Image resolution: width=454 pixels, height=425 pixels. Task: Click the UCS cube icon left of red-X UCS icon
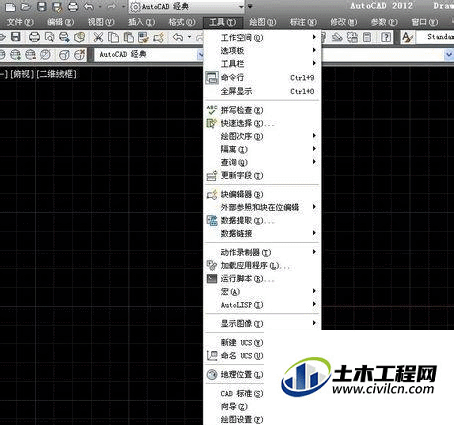64,55
